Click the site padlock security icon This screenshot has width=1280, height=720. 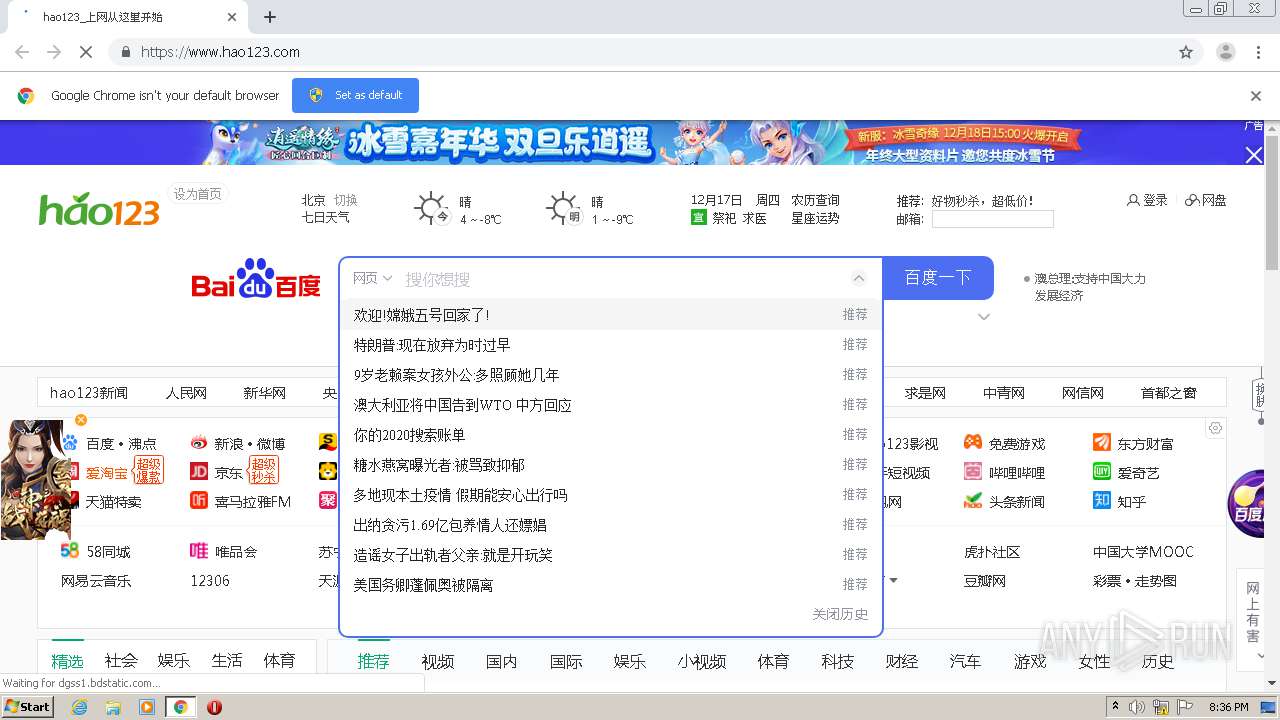pos(125,52)
